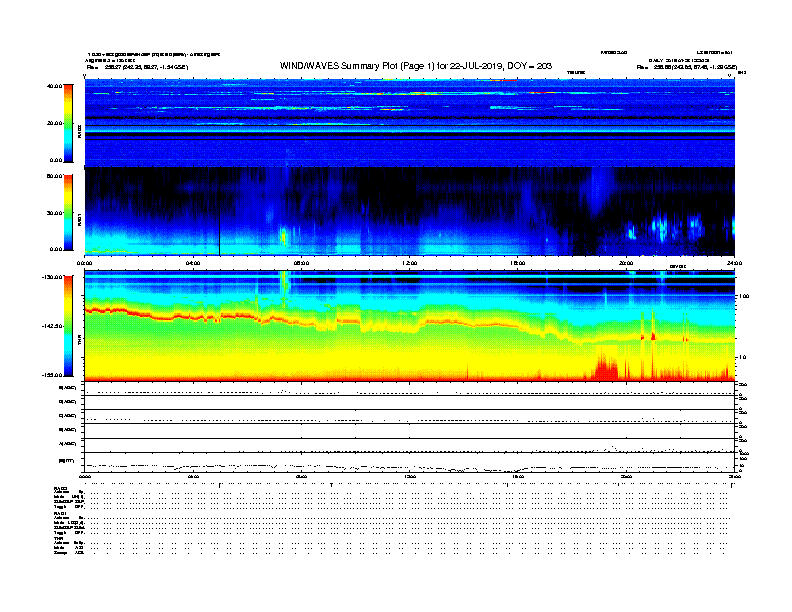Viewport: 792px width, 612px height.
Task: Click the RAD1 spectrogram panel
Action: 410,211
